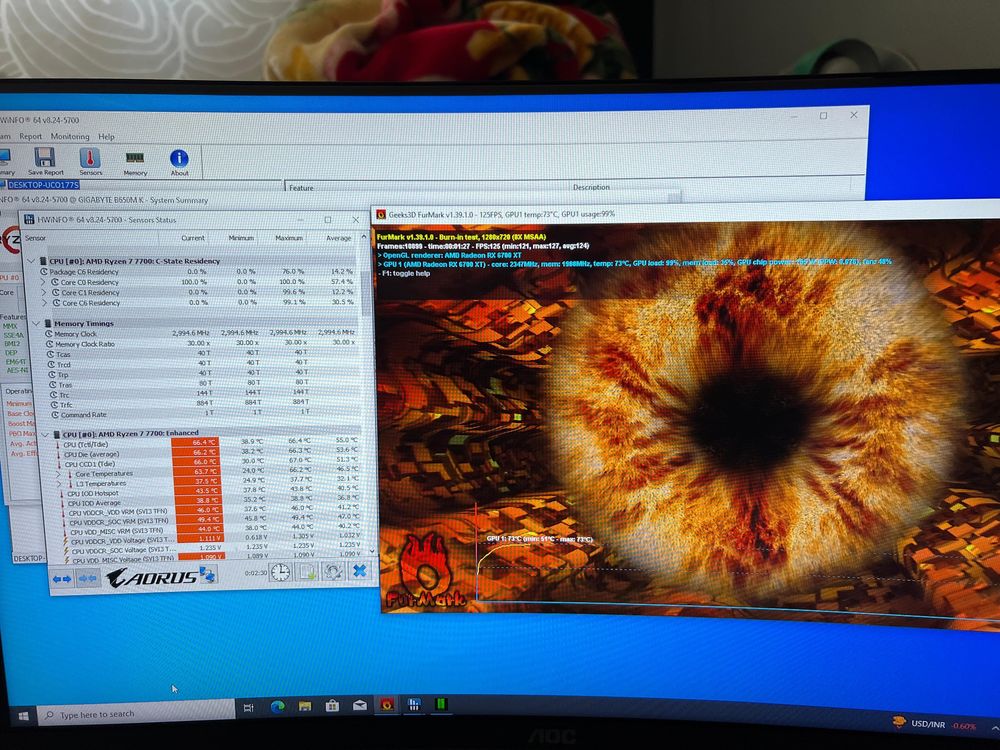Viewport: 1000px width, 750px height.
Task: Click the HWiNFO taskbar icon
Action: click(x=414, y=704)
